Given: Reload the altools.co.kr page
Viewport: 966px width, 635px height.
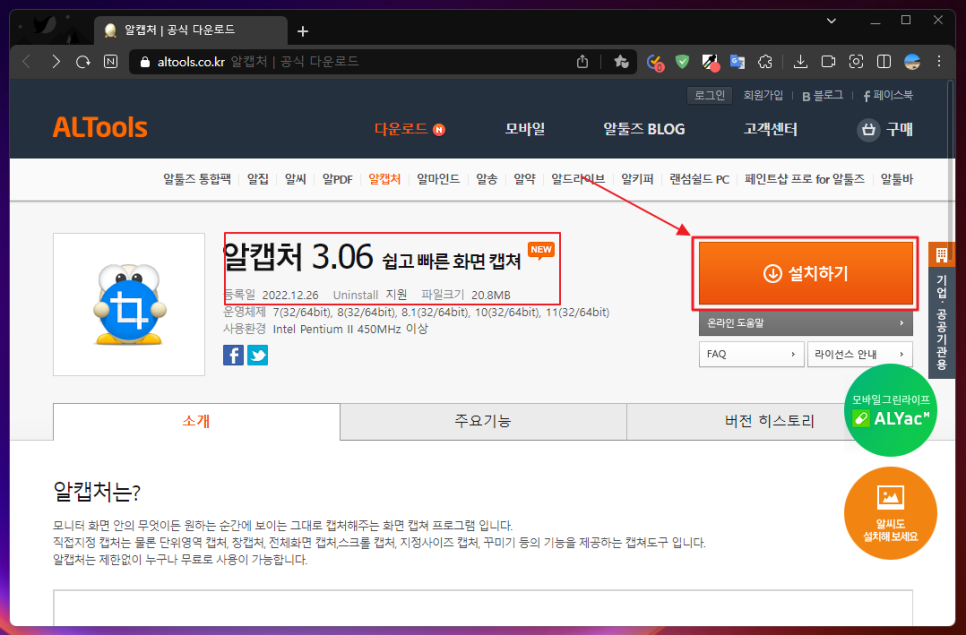Looking at the screenshot, I should (x=83, y=62).
